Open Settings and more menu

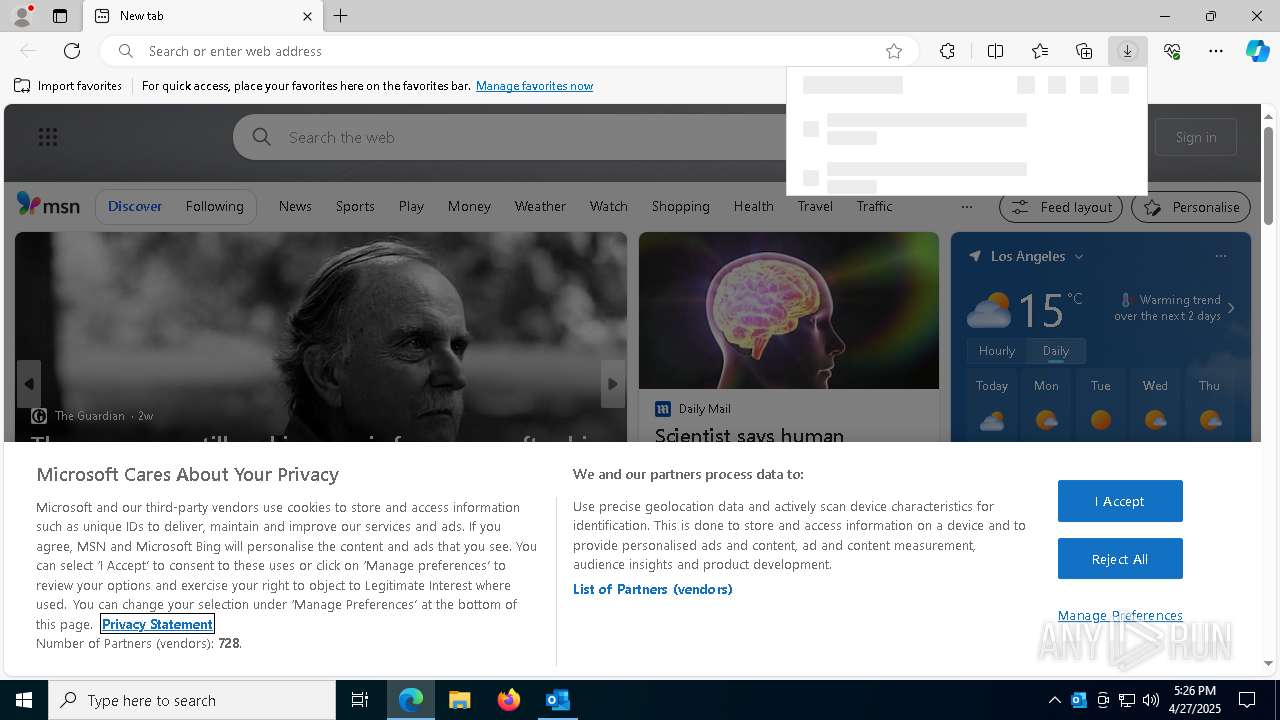coord(1216,51)
